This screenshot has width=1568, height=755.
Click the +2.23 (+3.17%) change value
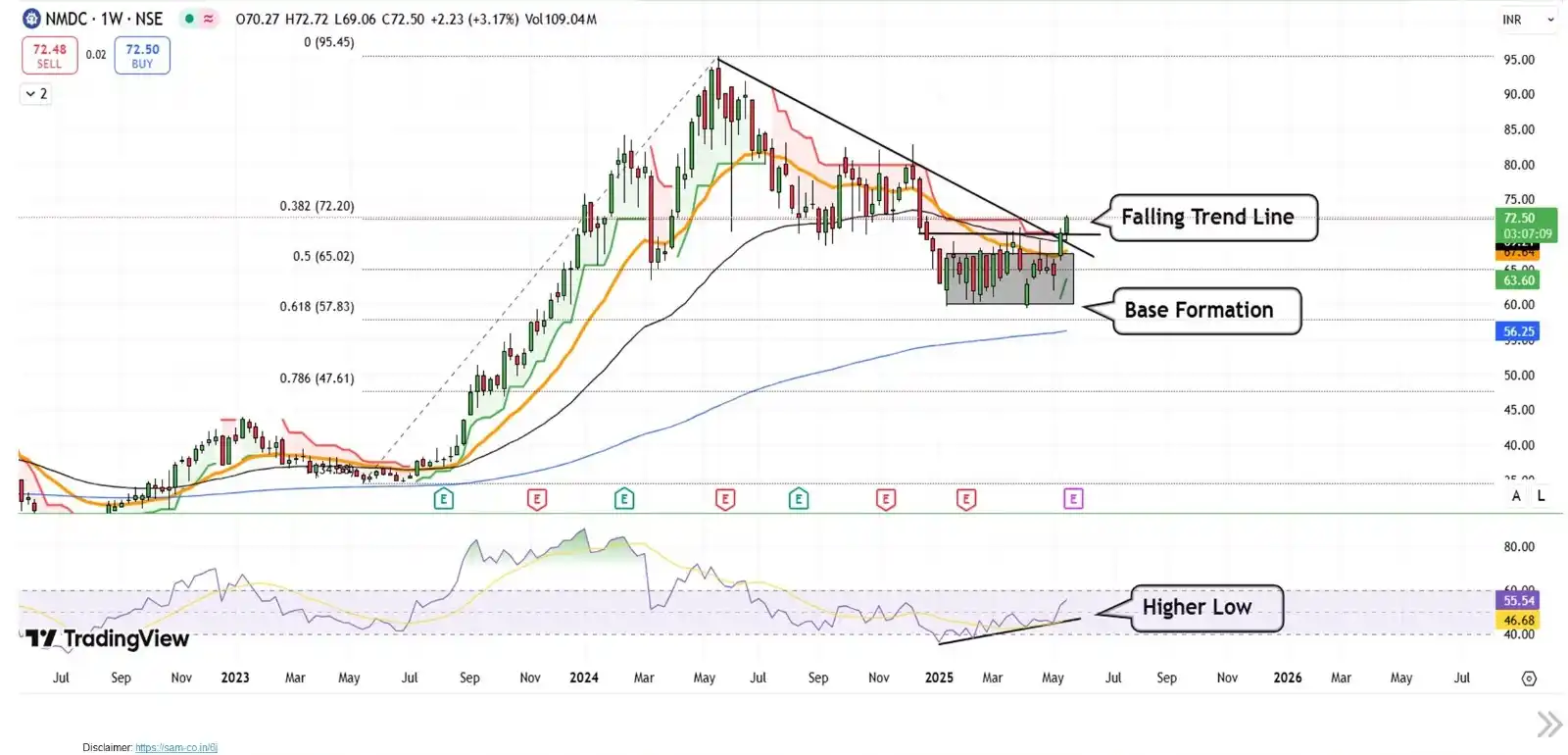474,19
